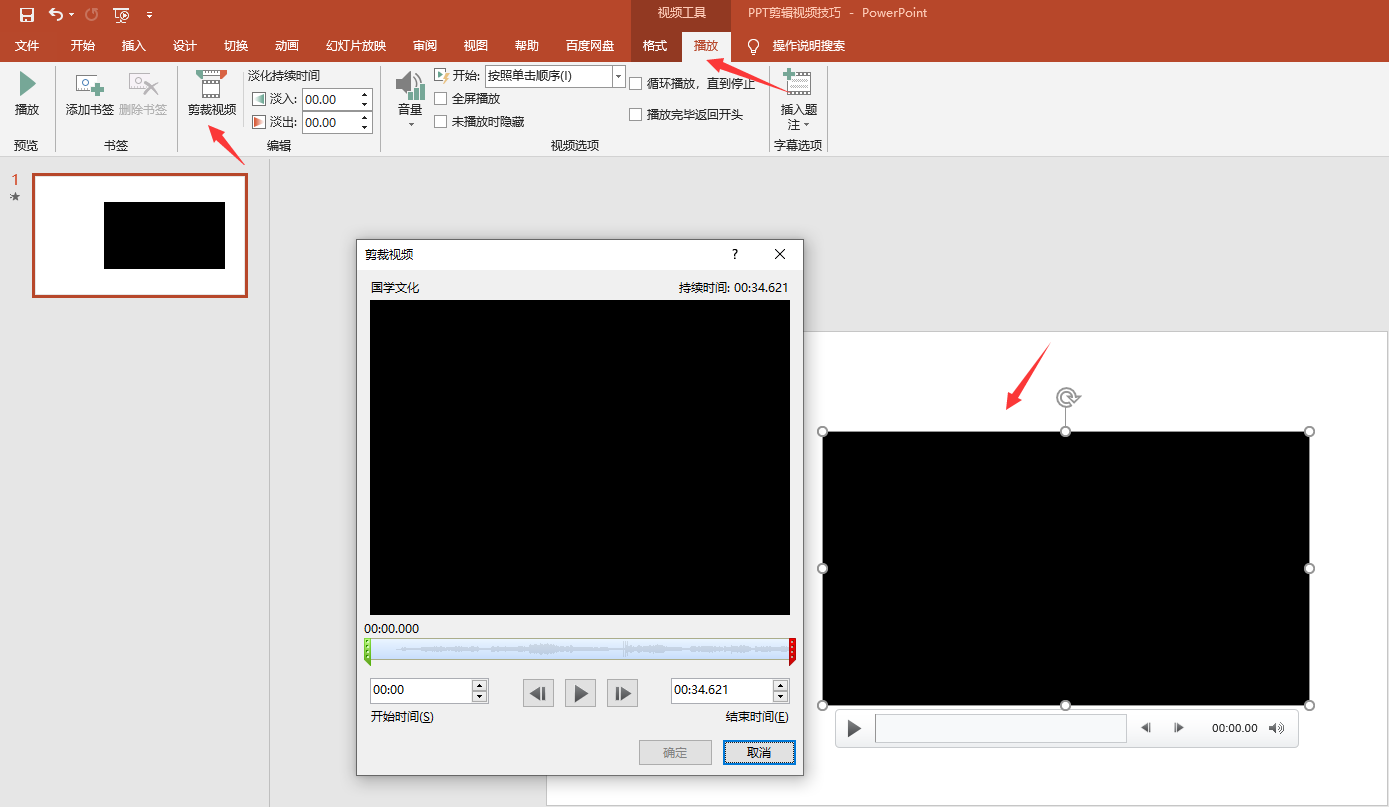This screenshot has width=1389, height=807.
Task: Switch to the 格式 video tools tab
Action: click(x=655, y=46)
